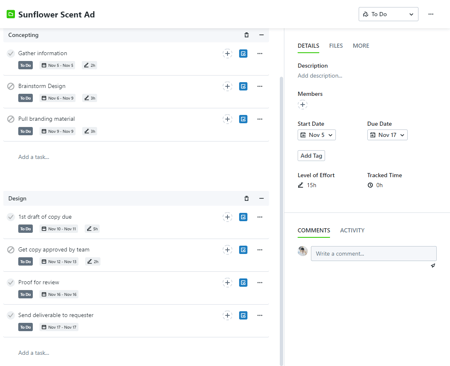Click blue square icon on Brainstorm Design row
The width and height of the screenshot is (450, 366).
(243, 86)
